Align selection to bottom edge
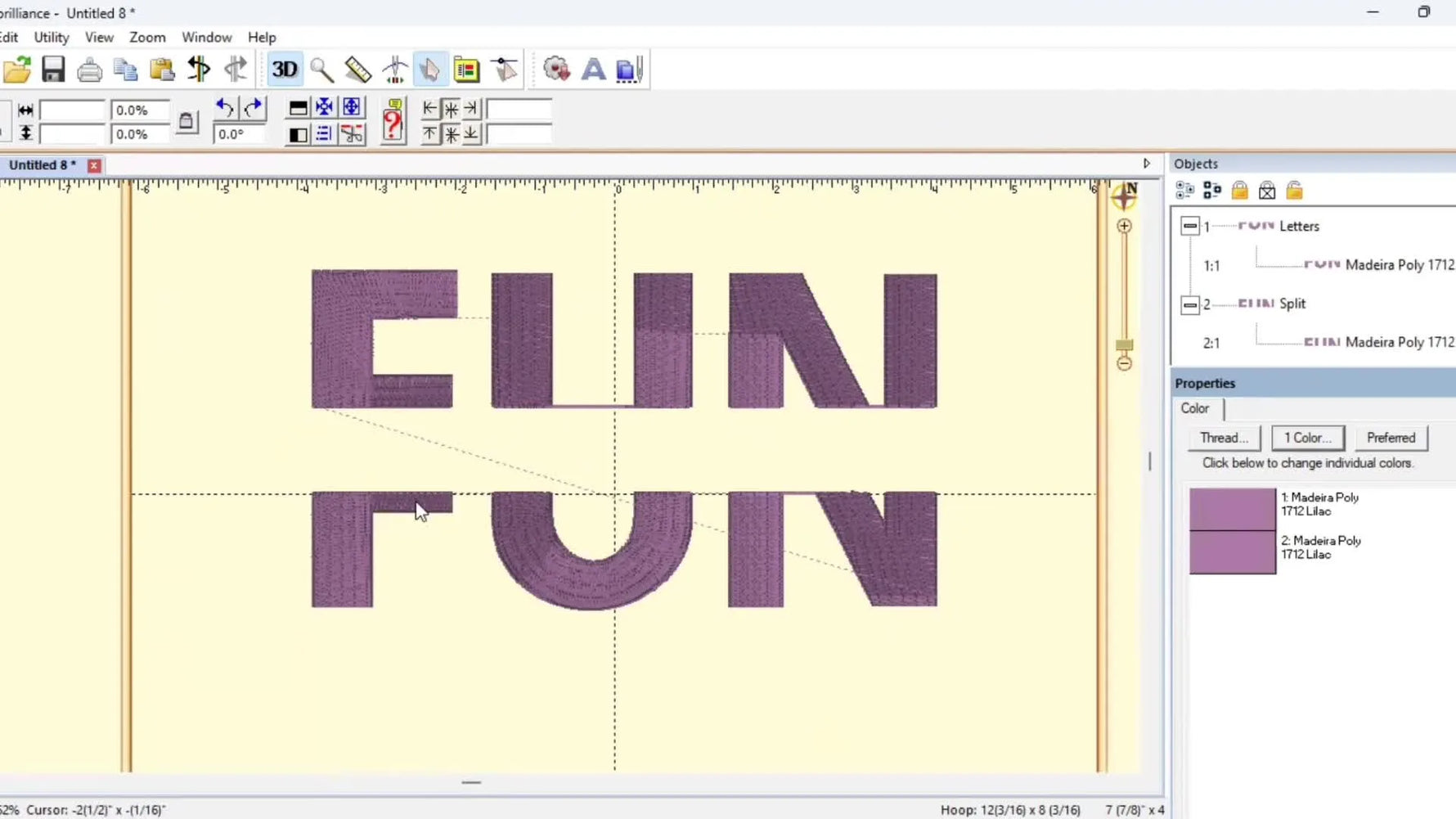Image resolution: width=1456 pixels, height=819 pixels. coord(471,134)
